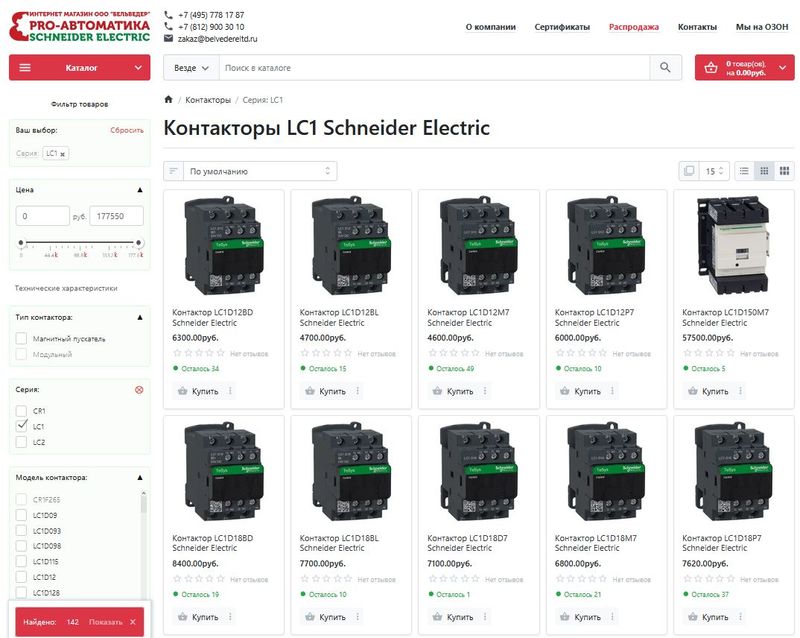Open more options for LC1D12BL product
Viewport: 800px width, 638px height.
358,391
